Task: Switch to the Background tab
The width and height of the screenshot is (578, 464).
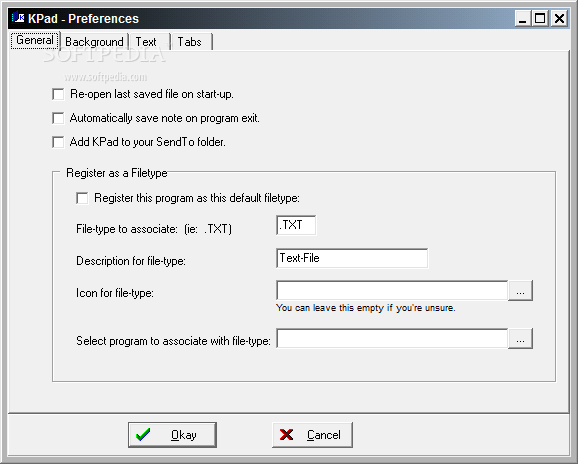Action: click(94, 42)
